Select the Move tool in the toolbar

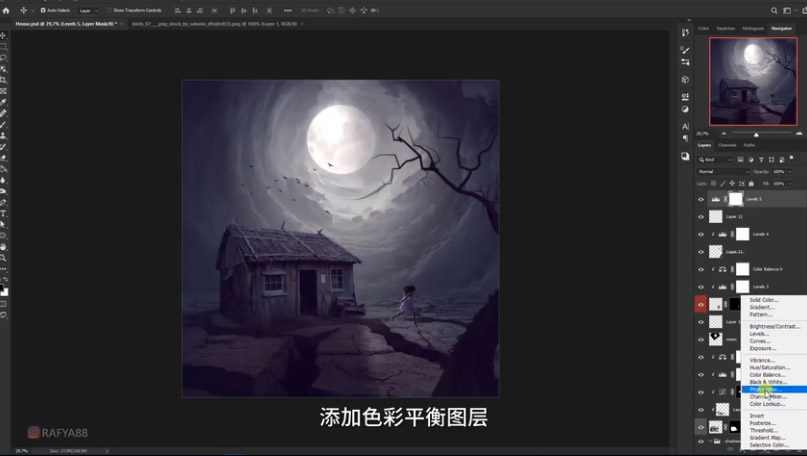(4, 35)
